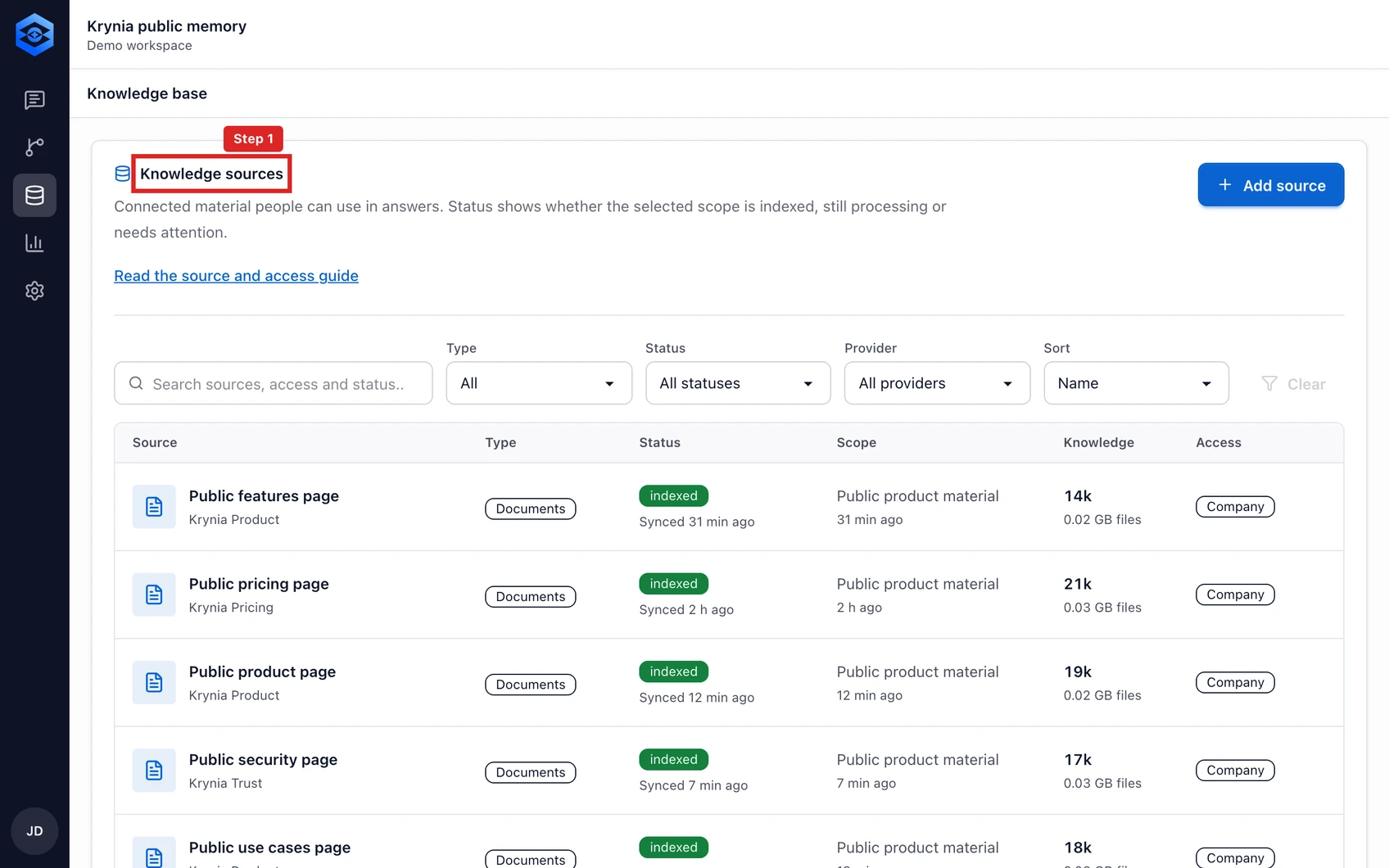Click the document icon for Public security page
This screenshot has height=868, width=1389.
point(154,771)
